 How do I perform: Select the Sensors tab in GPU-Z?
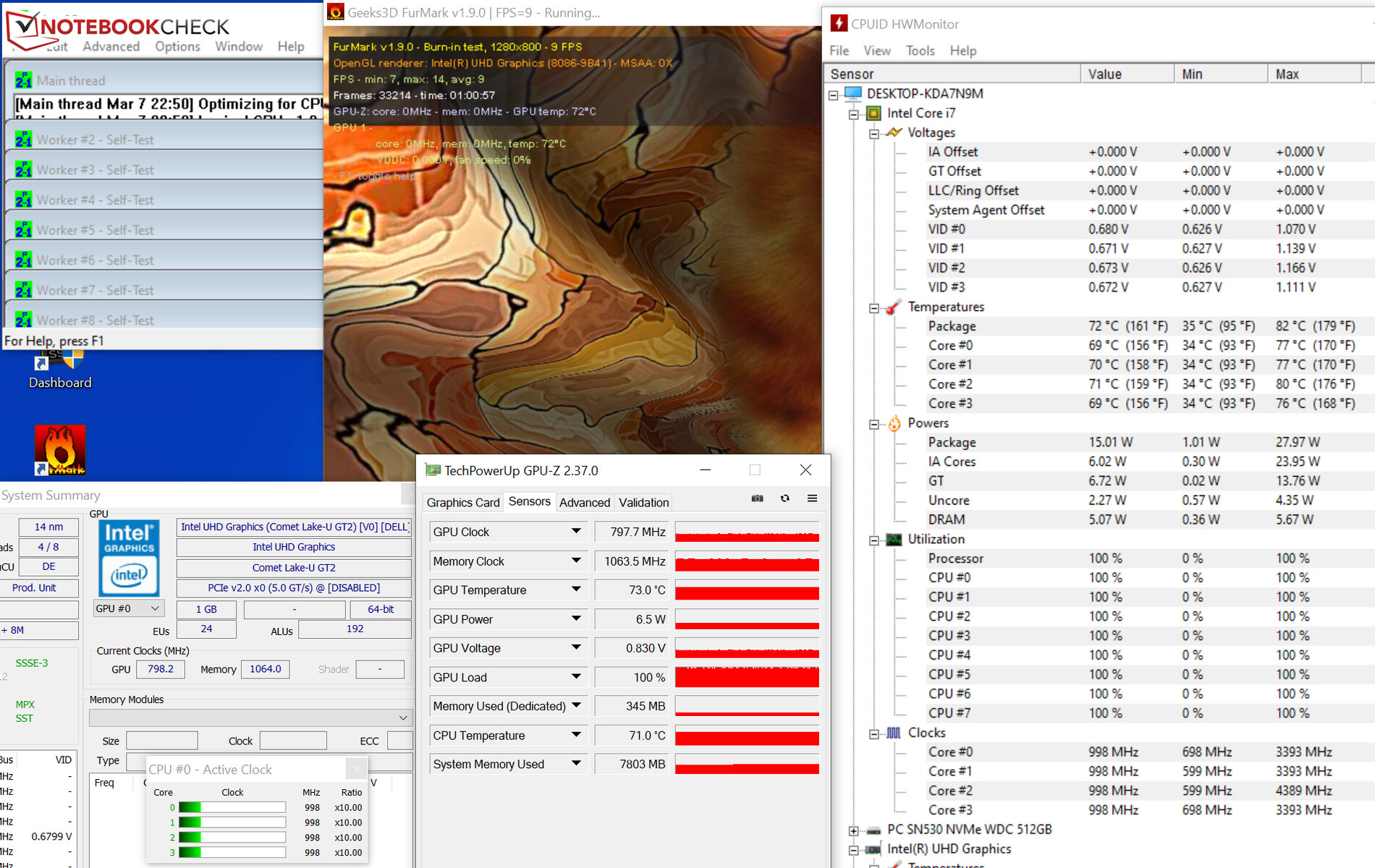(530, 501)
